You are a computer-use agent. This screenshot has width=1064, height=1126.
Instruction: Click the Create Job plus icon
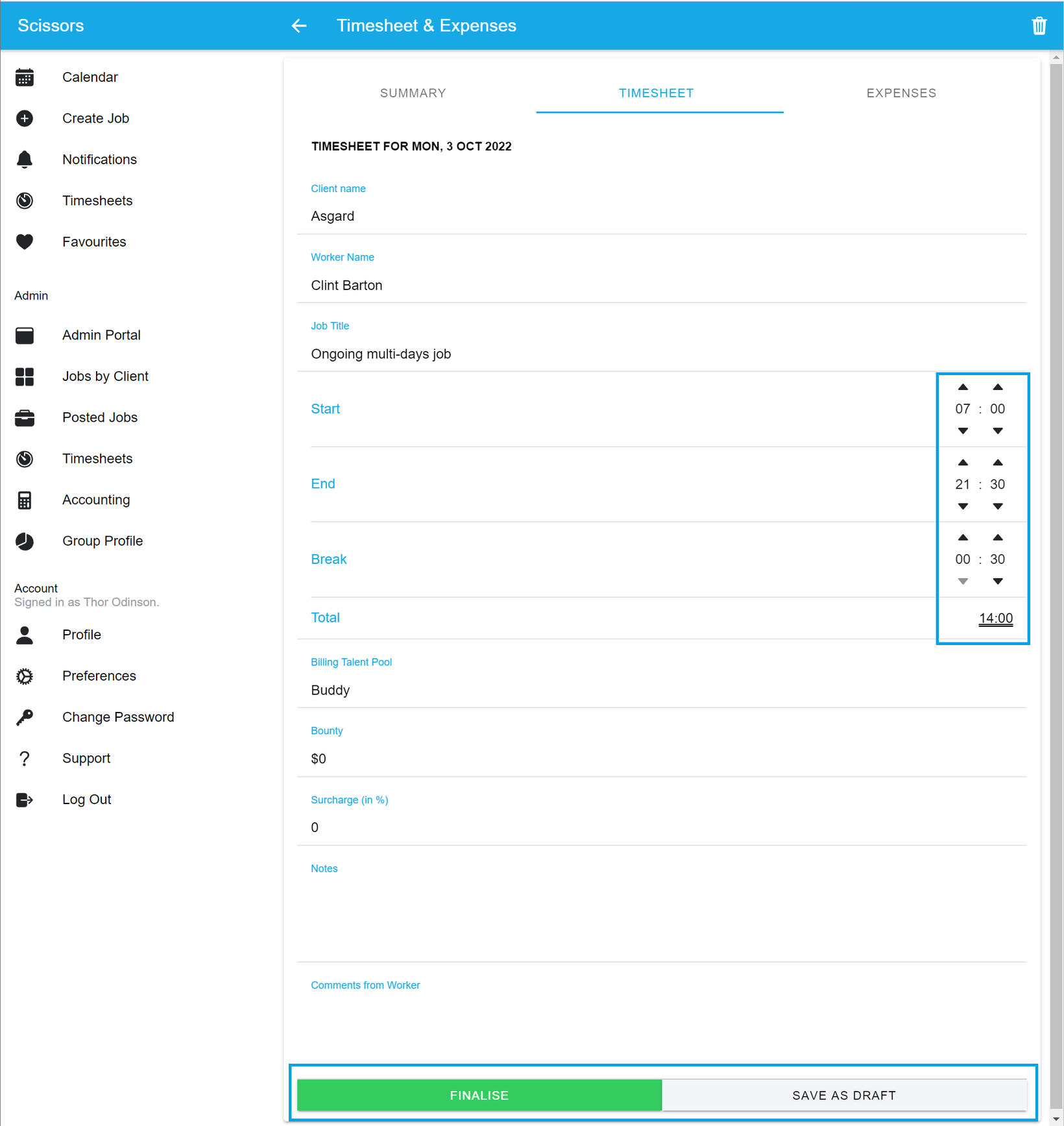point(25,118)
